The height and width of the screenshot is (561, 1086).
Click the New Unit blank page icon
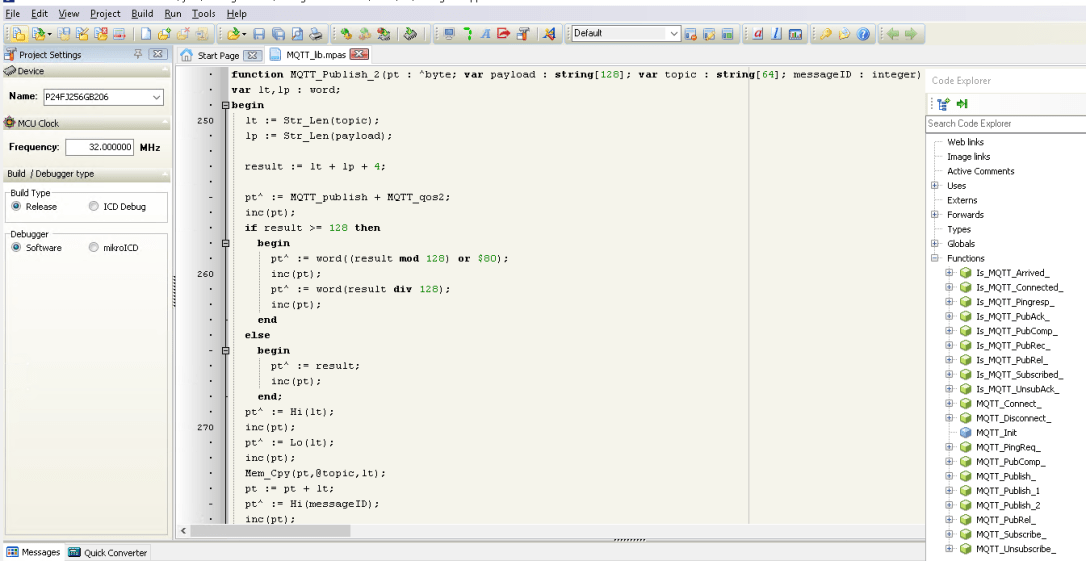point(145,33)
